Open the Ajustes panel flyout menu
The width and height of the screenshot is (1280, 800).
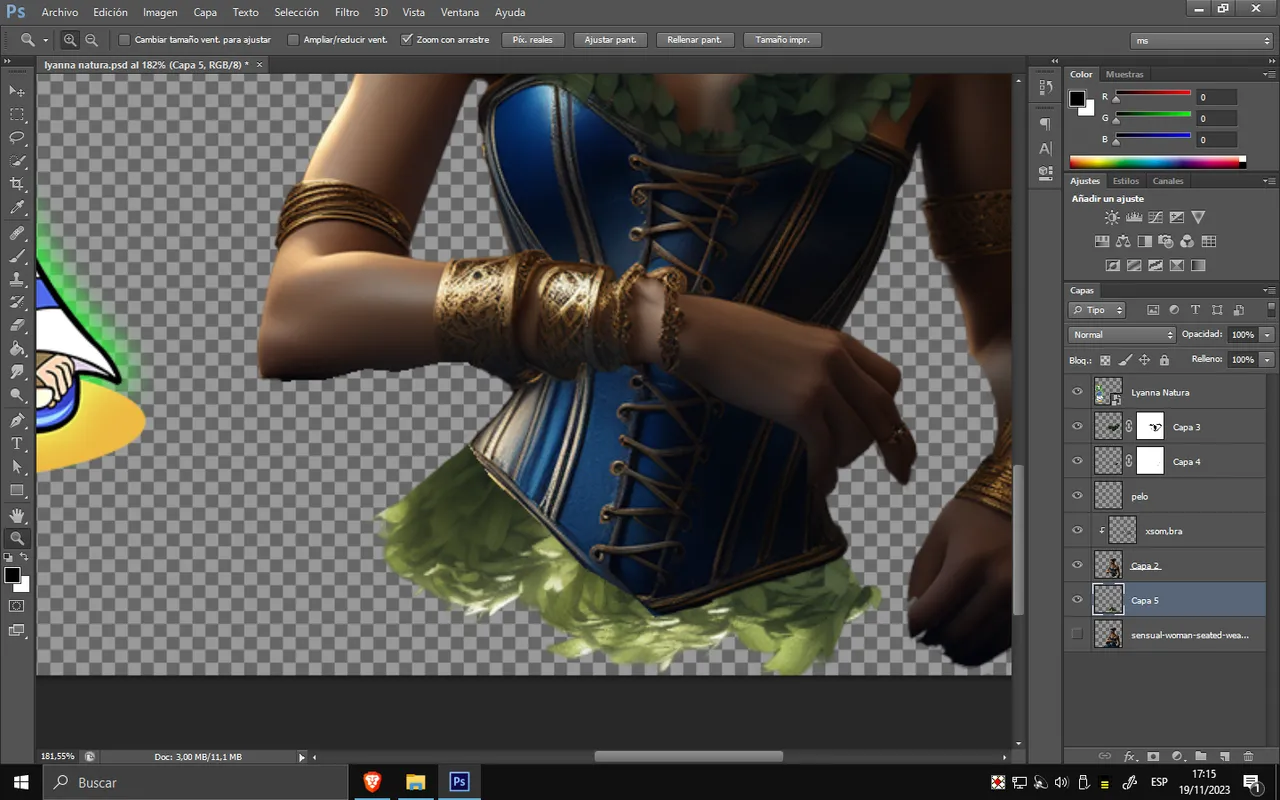[x=1270, y=181]
